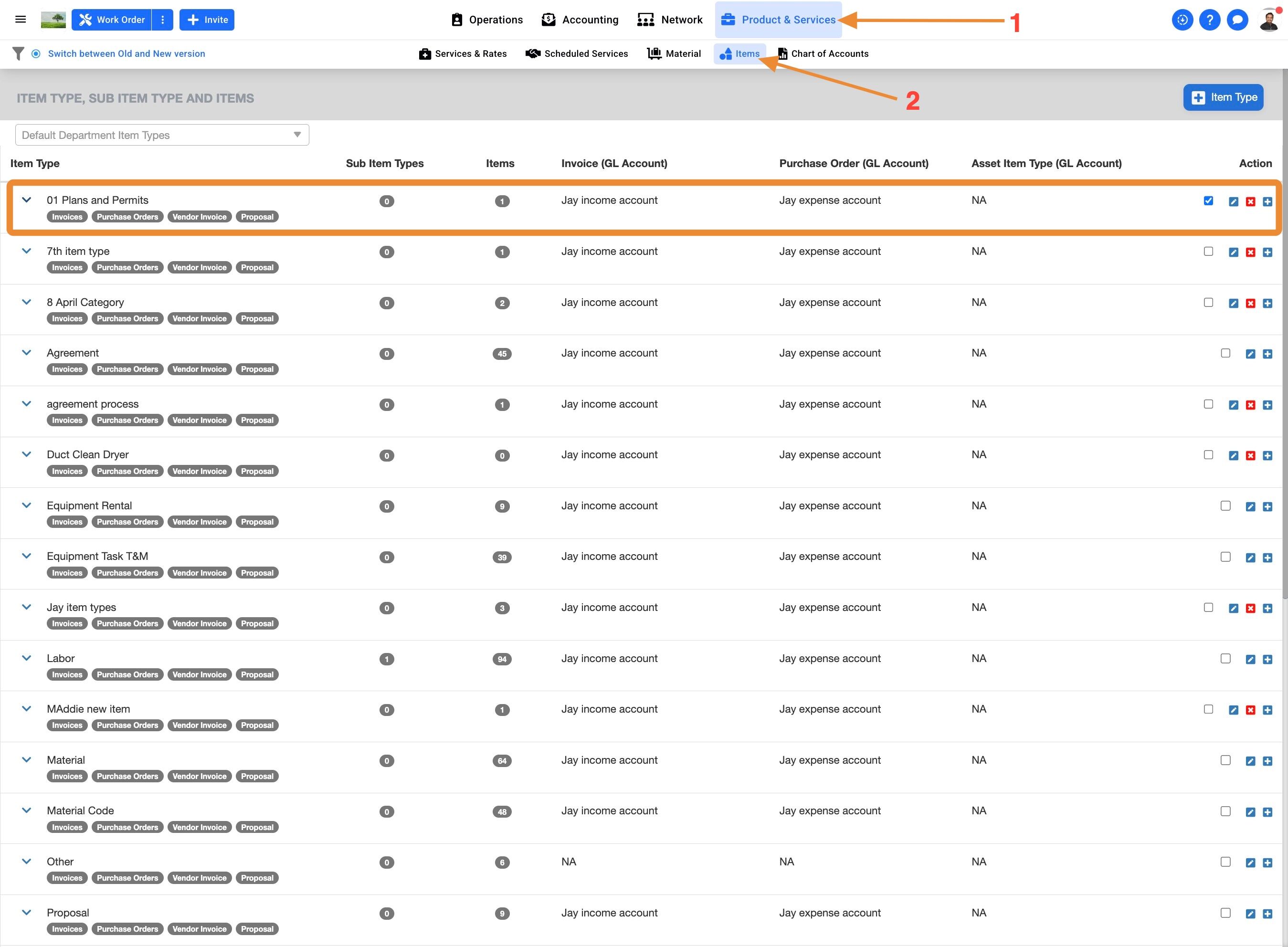
Task: Click the Item Type add button
Action: pos(1223,97)
